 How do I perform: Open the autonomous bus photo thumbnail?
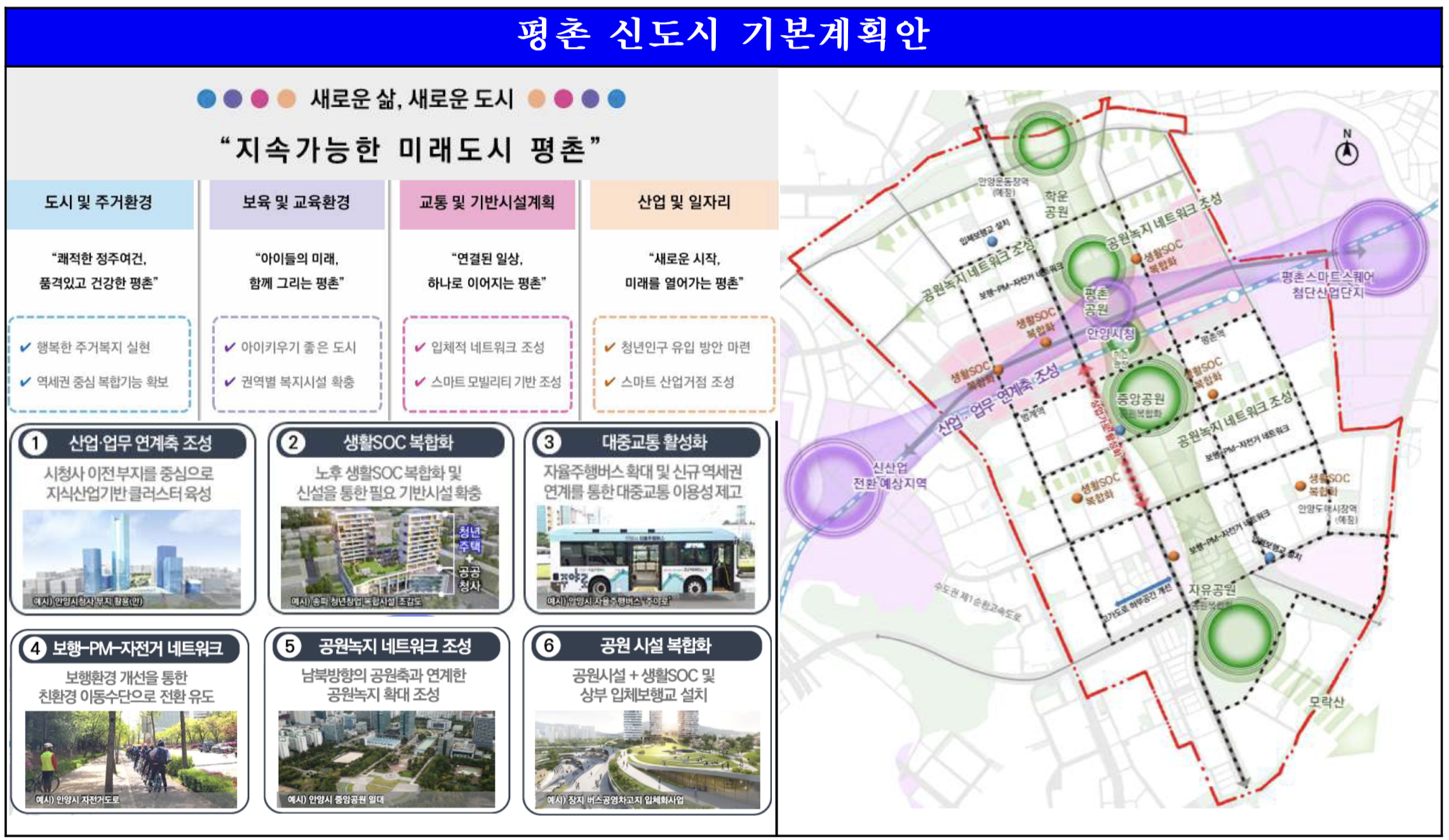click(x=645, y=557)
